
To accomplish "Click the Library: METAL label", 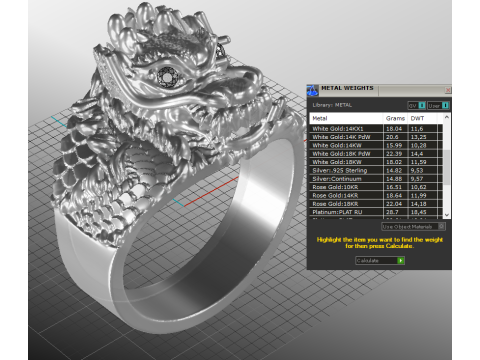I will [x=332, y=105].
